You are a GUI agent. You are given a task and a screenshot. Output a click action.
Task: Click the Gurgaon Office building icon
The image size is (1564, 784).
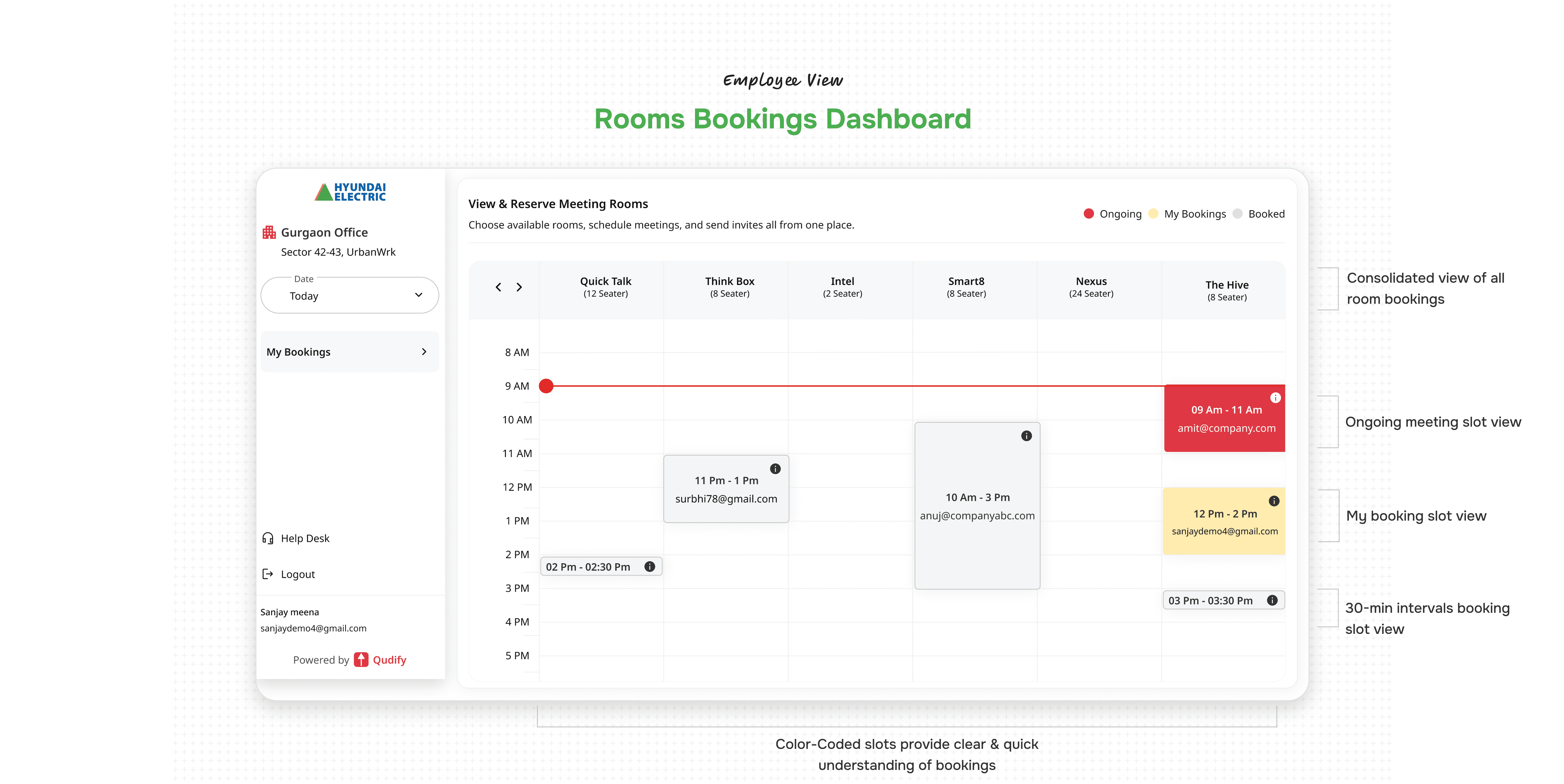269,232
